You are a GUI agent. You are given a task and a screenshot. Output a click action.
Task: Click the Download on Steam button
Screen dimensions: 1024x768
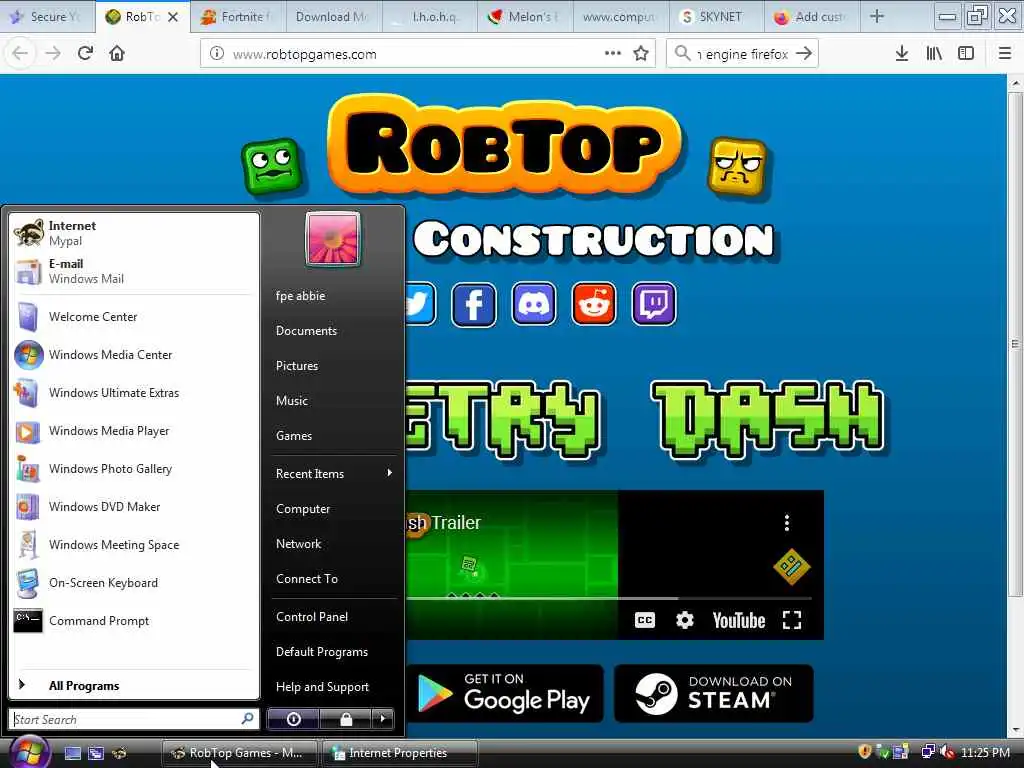coord(714,693)
